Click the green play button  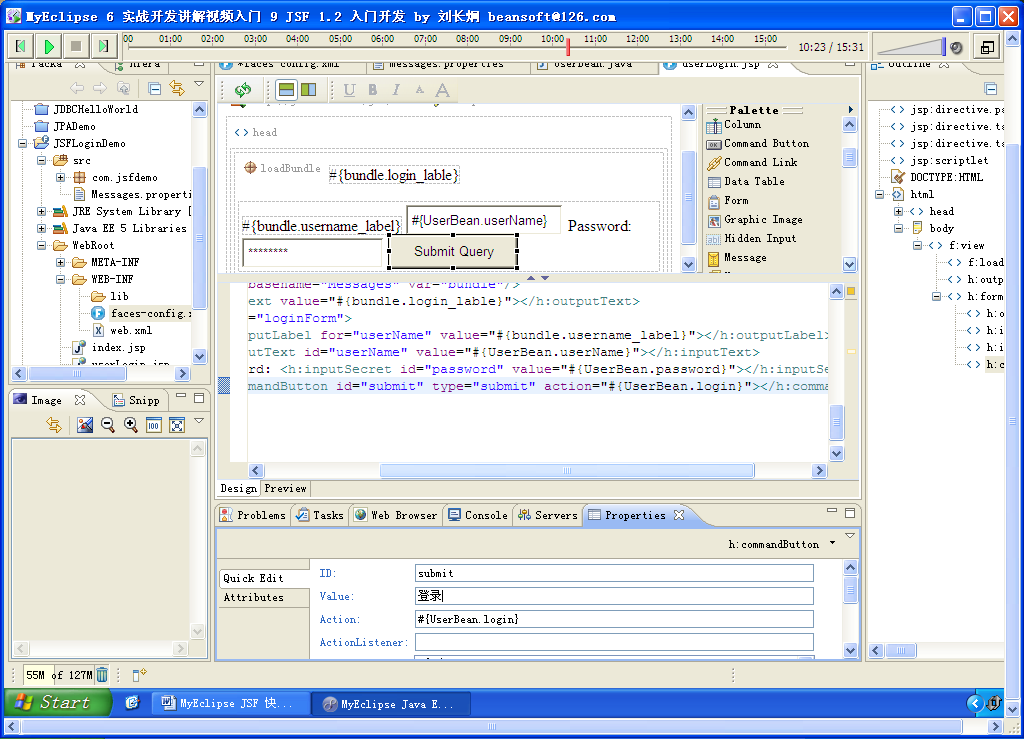(x=48, y=46)
